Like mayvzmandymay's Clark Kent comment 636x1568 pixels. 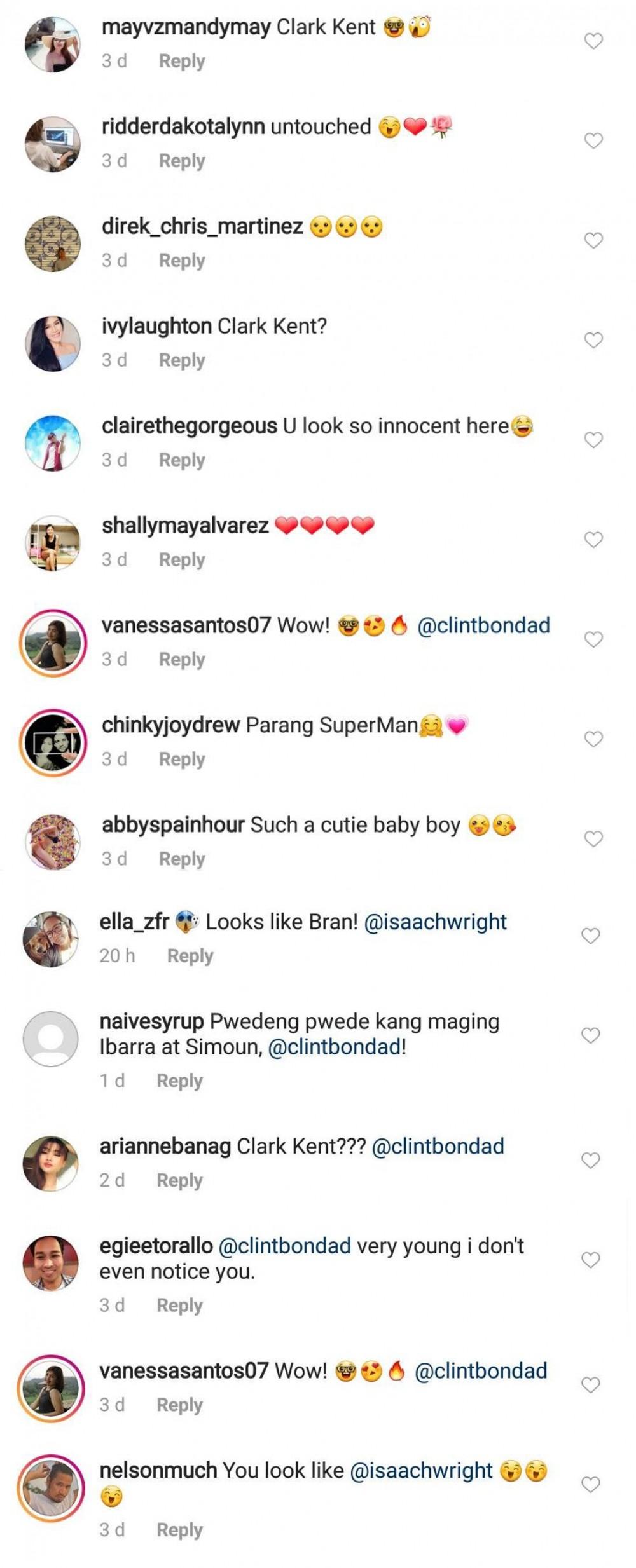(593, 41)
